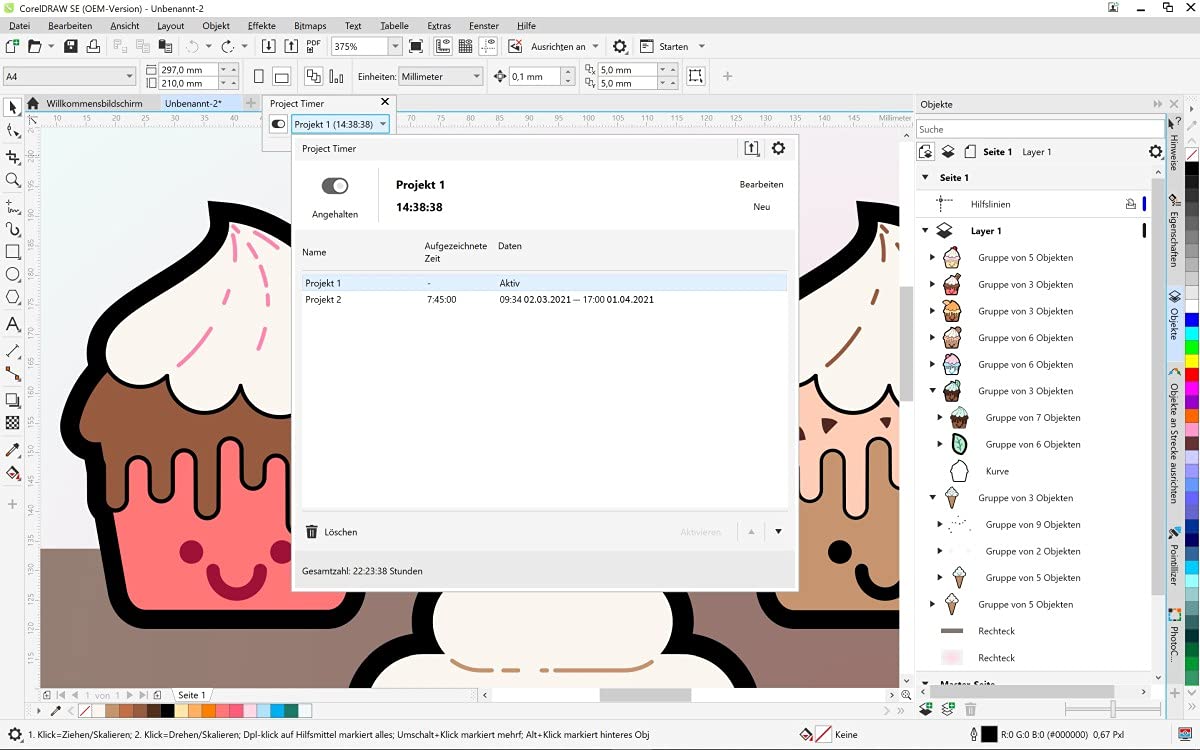Click Project Timer export icon

(752, 148)
